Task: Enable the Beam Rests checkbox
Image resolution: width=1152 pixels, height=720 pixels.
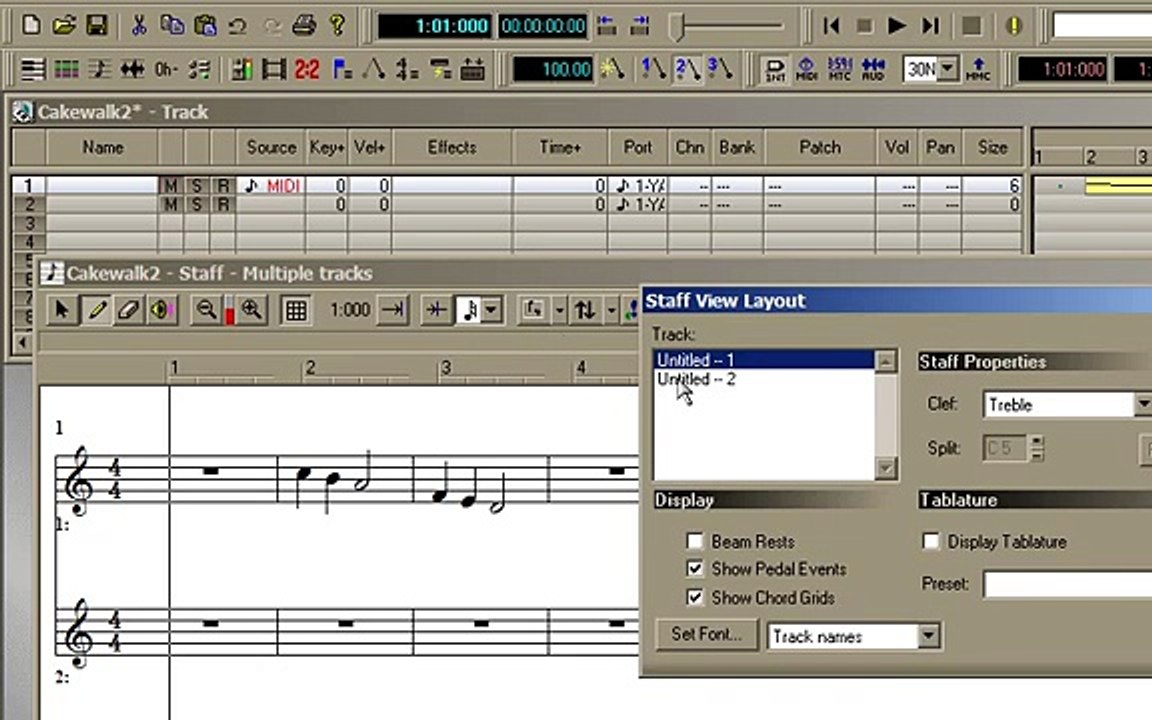Action: click(694, 541)
